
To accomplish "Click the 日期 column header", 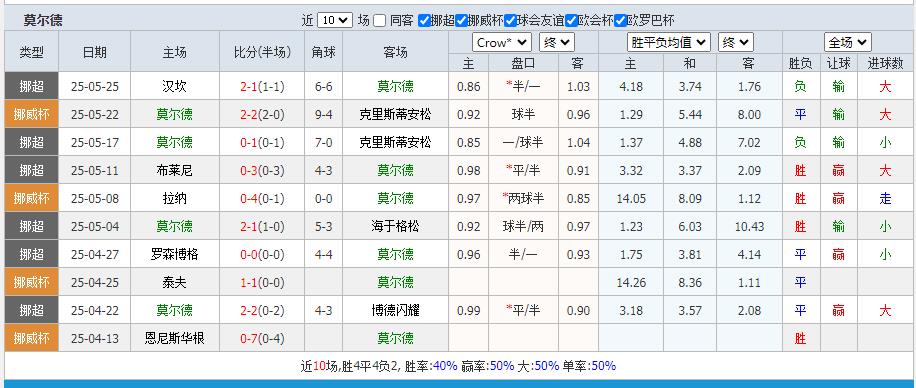I will [95, 52].
